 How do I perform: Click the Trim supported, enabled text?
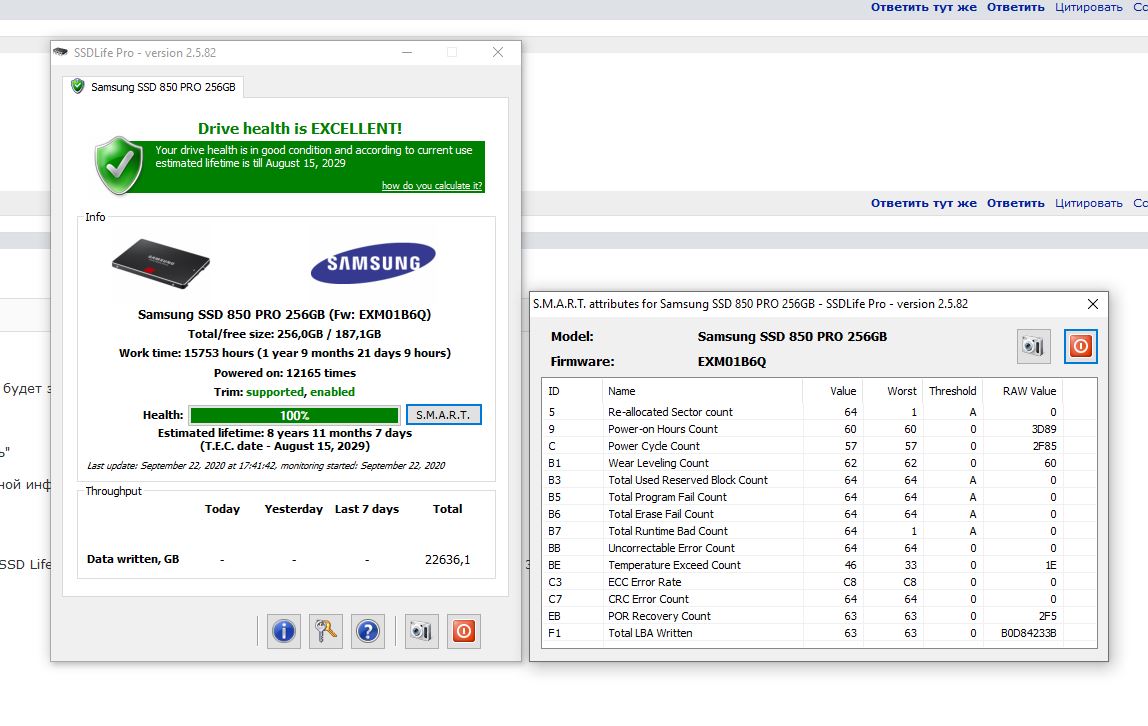pos(284,392)
